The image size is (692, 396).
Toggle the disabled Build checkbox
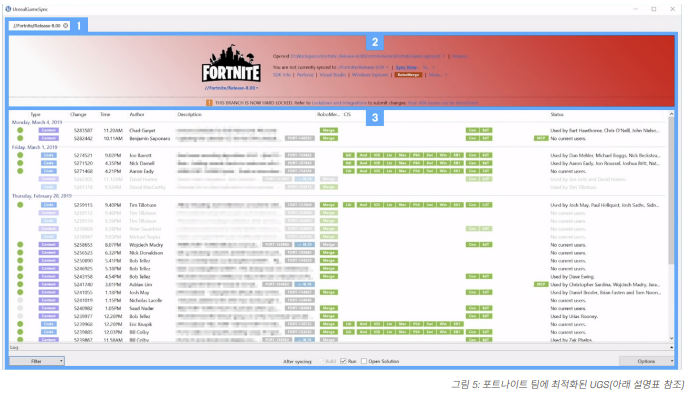(321, 361)
